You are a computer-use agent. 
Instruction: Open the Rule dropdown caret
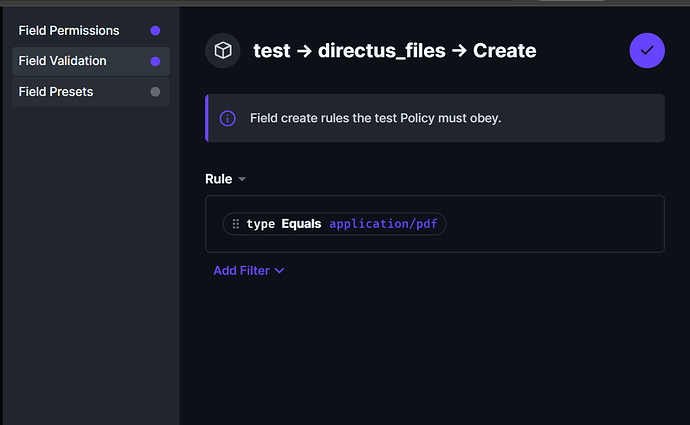[x=242, y=180]
